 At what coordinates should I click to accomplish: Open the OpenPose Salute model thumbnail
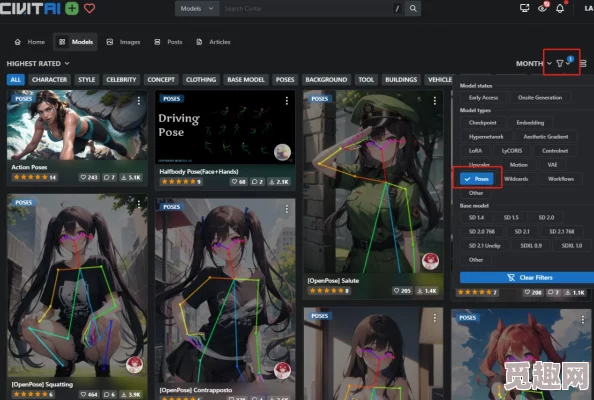(x=373, y=181)
